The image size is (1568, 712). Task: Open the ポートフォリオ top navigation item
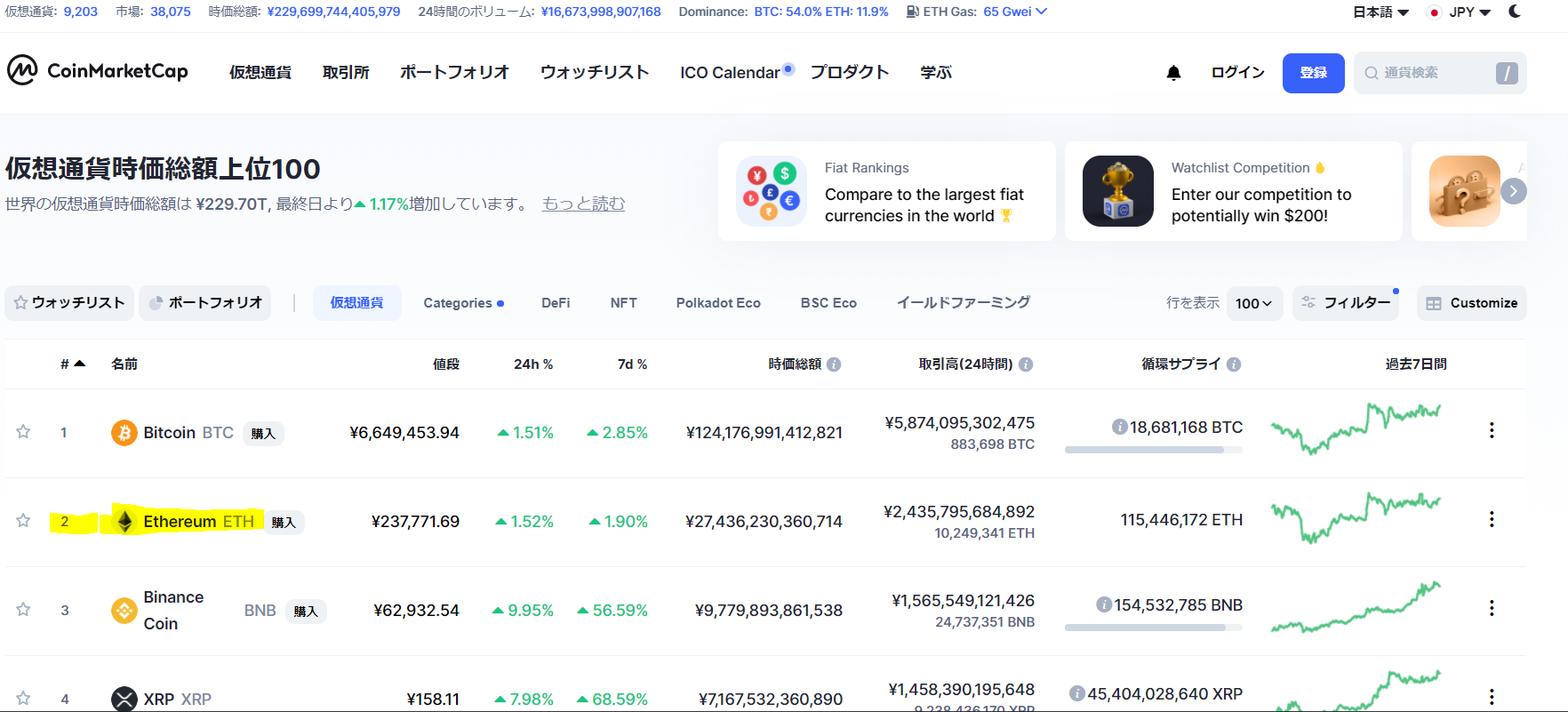point(454,73)
